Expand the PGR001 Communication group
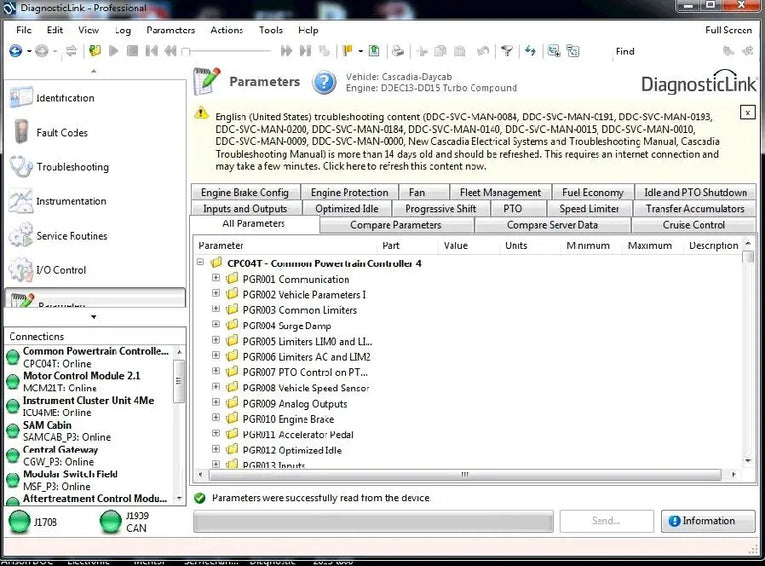 click(216, 279)
